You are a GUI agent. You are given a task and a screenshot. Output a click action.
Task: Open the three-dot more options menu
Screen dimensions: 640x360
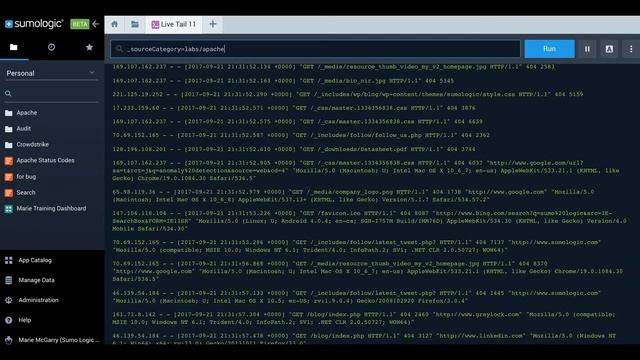pos(631,49)
